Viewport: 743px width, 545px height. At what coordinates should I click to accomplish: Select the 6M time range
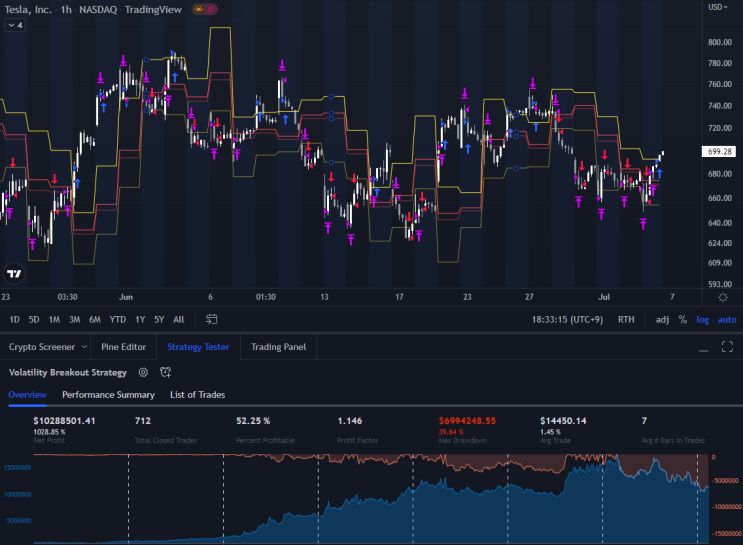click(95, 319)
